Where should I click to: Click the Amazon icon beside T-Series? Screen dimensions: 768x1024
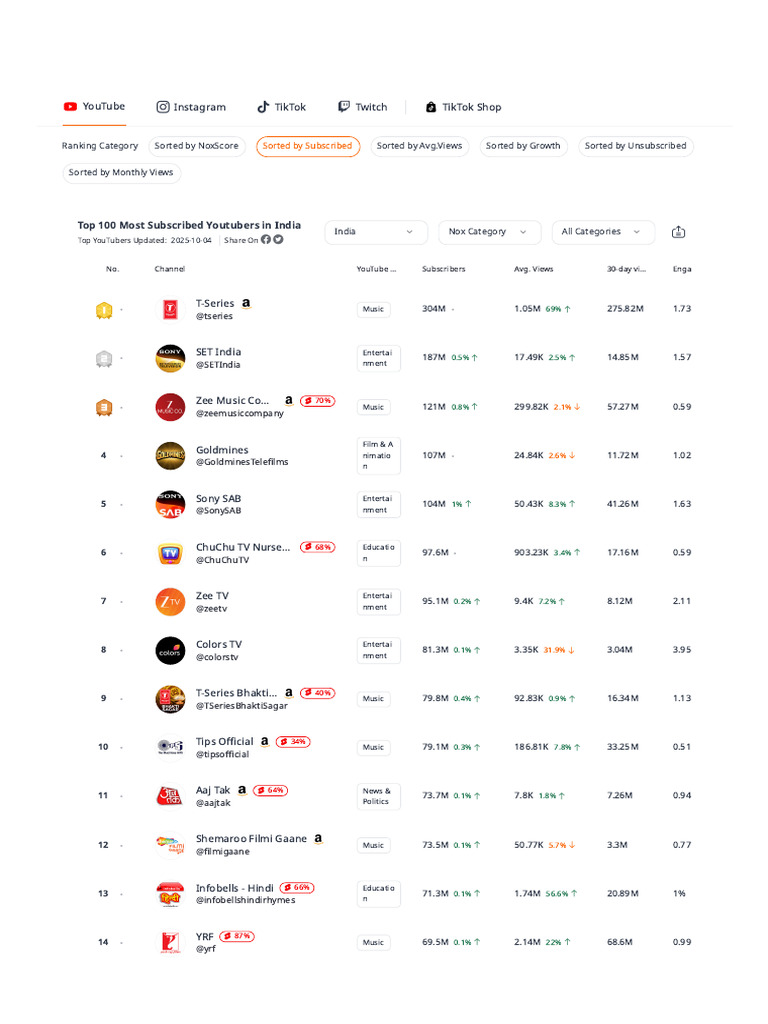point(246,303)
